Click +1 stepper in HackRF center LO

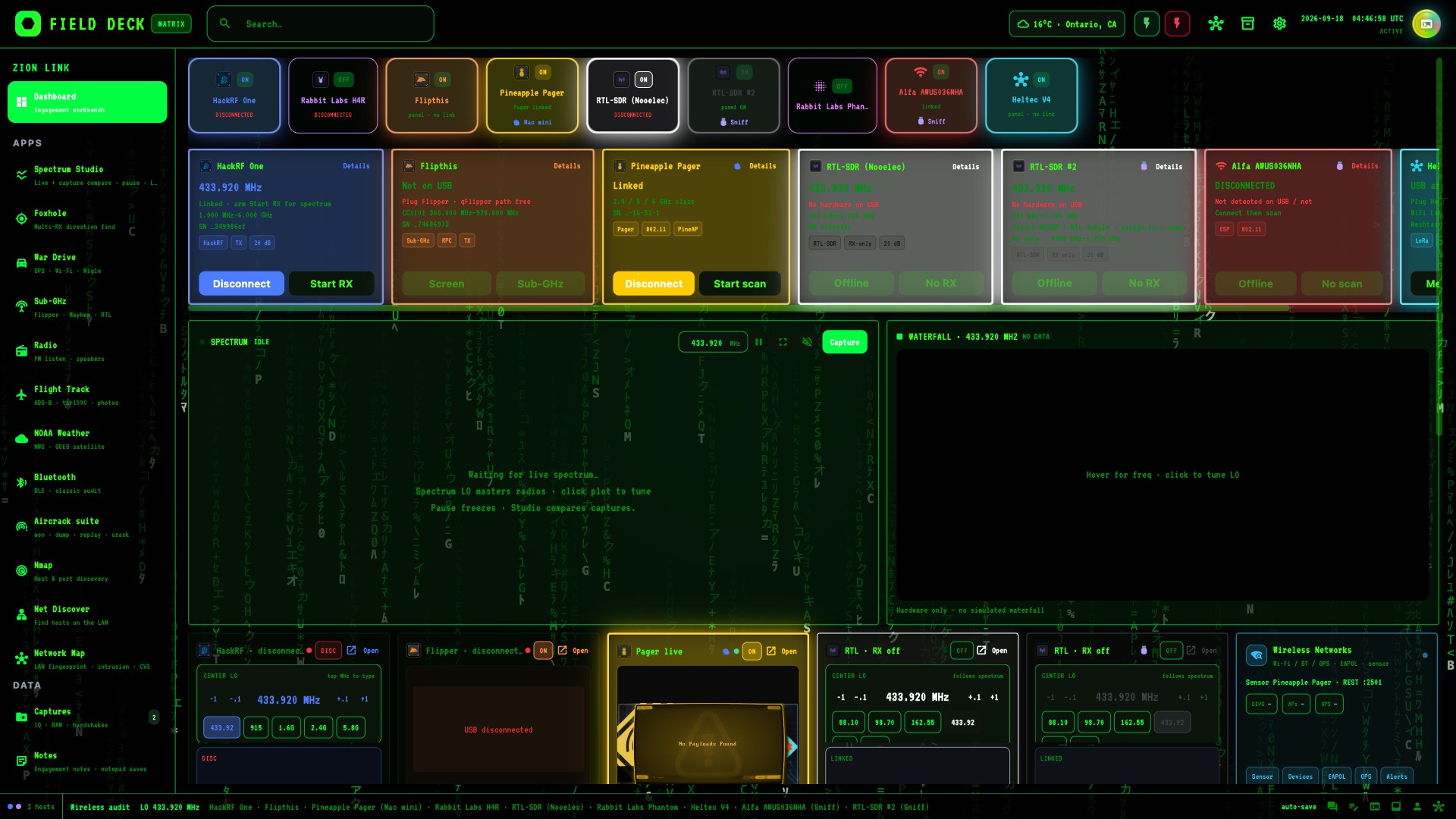pos(365,699)
